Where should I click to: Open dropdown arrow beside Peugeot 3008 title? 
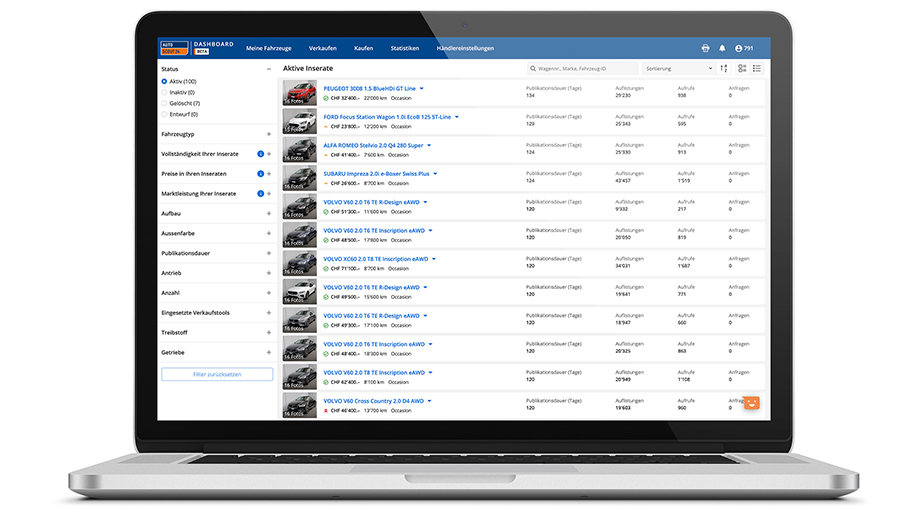422,89
